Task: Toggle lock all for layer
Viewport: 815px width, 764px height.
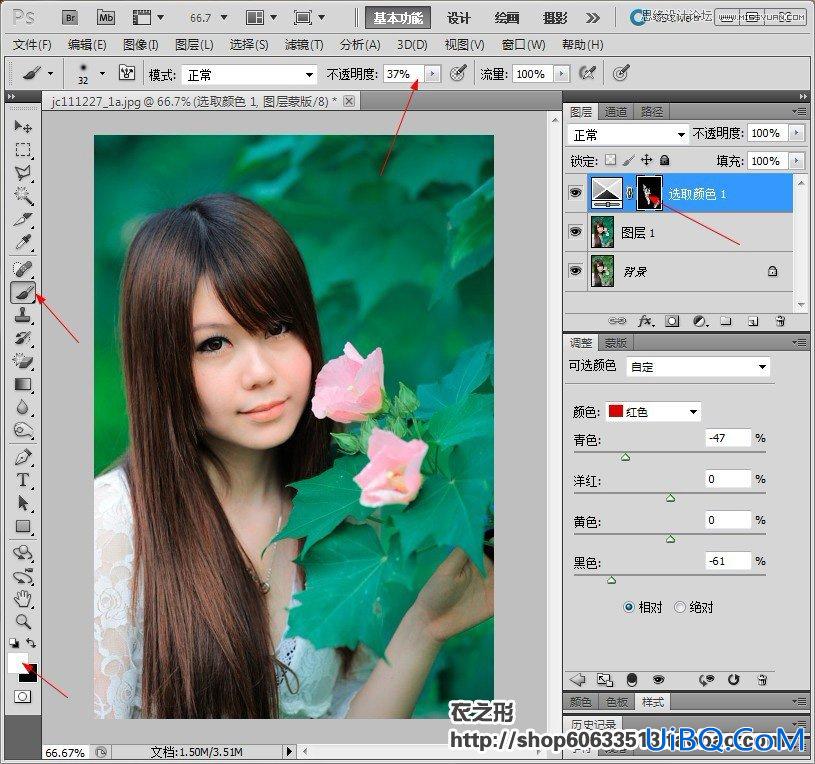Action: (664, 160)
